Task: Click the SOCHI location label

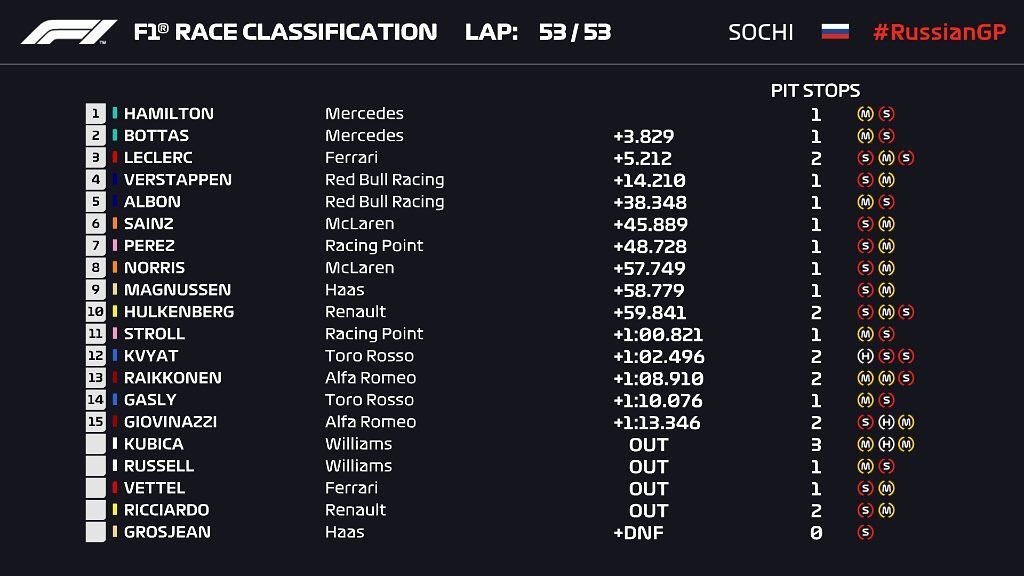Action: 761,32
